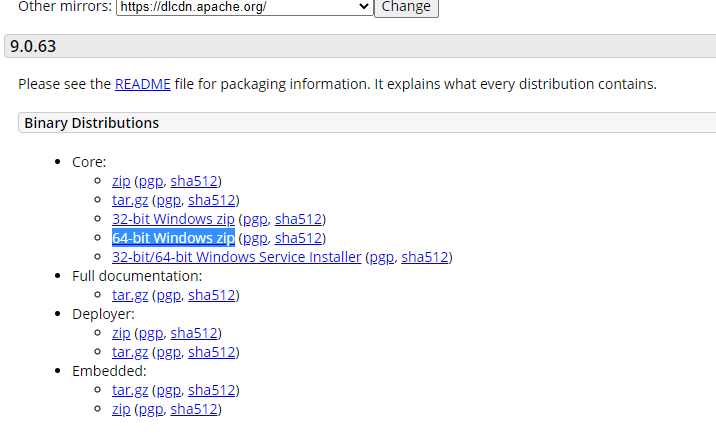Download the Deployer tar.gz

tap(130, 352)
